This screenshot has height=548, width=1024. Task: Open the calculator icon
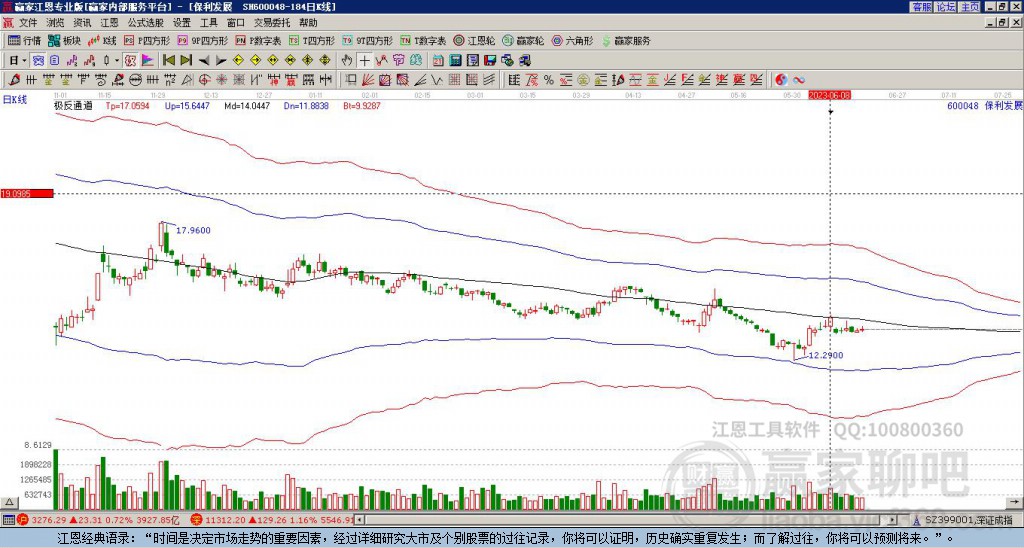455,61
